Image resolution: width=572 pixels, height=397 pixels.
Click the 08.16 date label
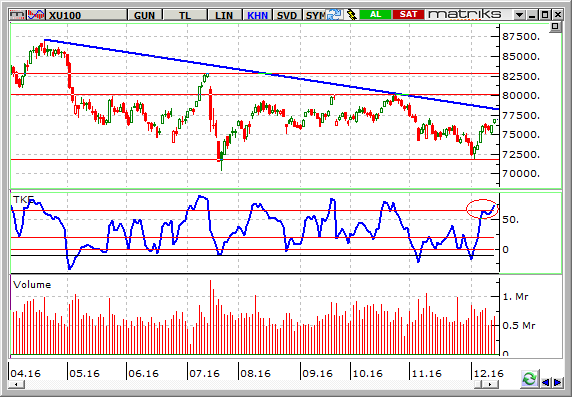tap(255, 374)
